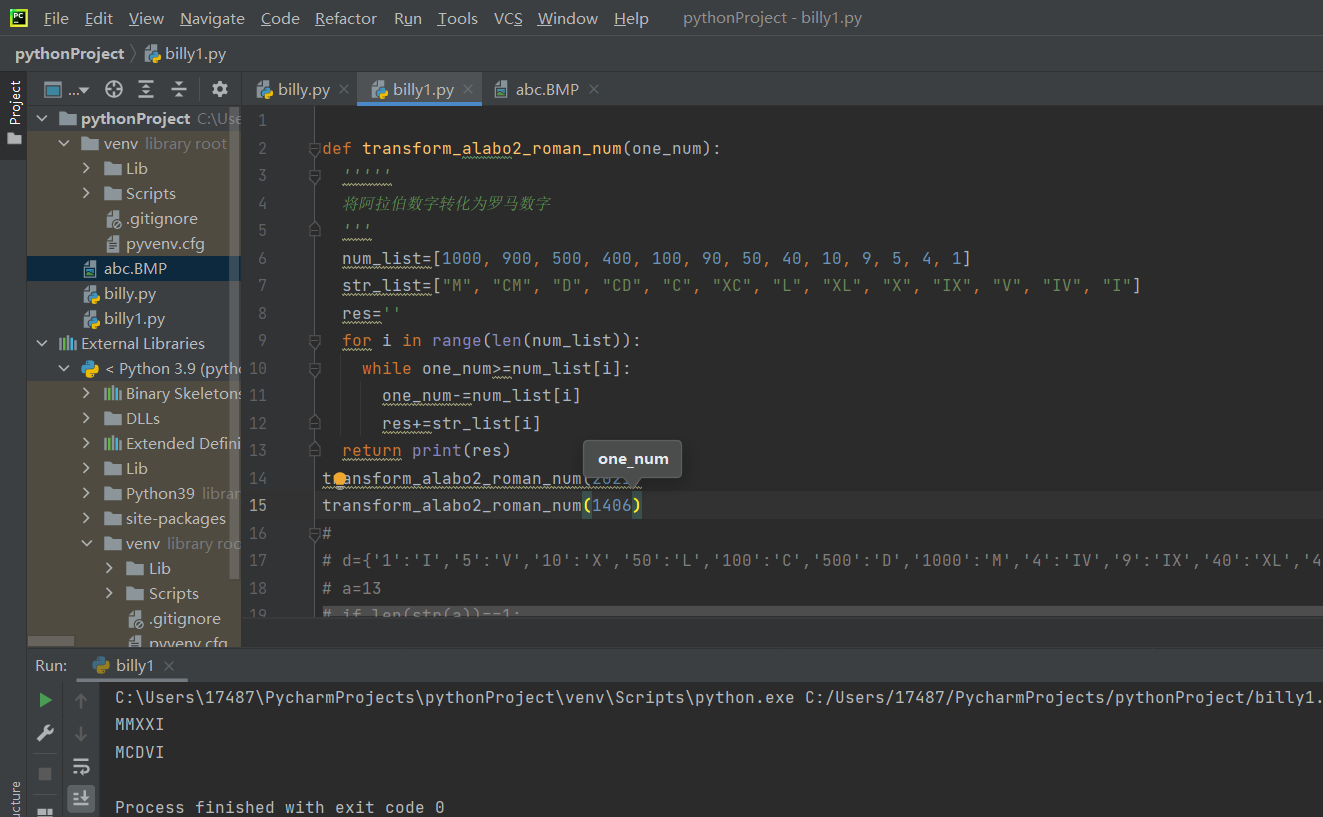This screenshot has width=1323, height=817.
Task: Open the Run menu
Action: click(x=408, y=18)
